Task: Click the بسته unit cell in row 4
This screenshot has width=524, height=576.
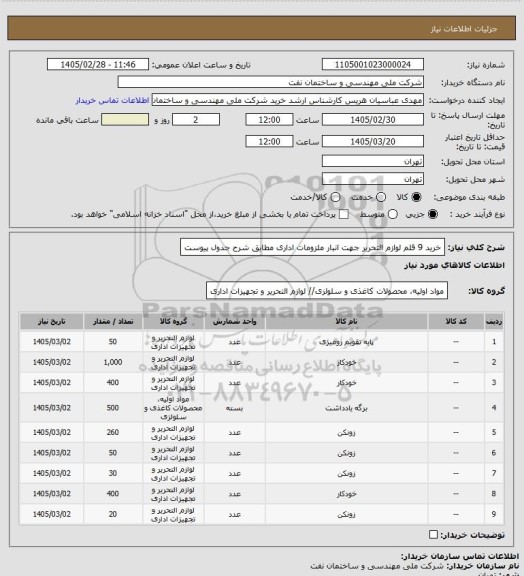Action: 234,408
